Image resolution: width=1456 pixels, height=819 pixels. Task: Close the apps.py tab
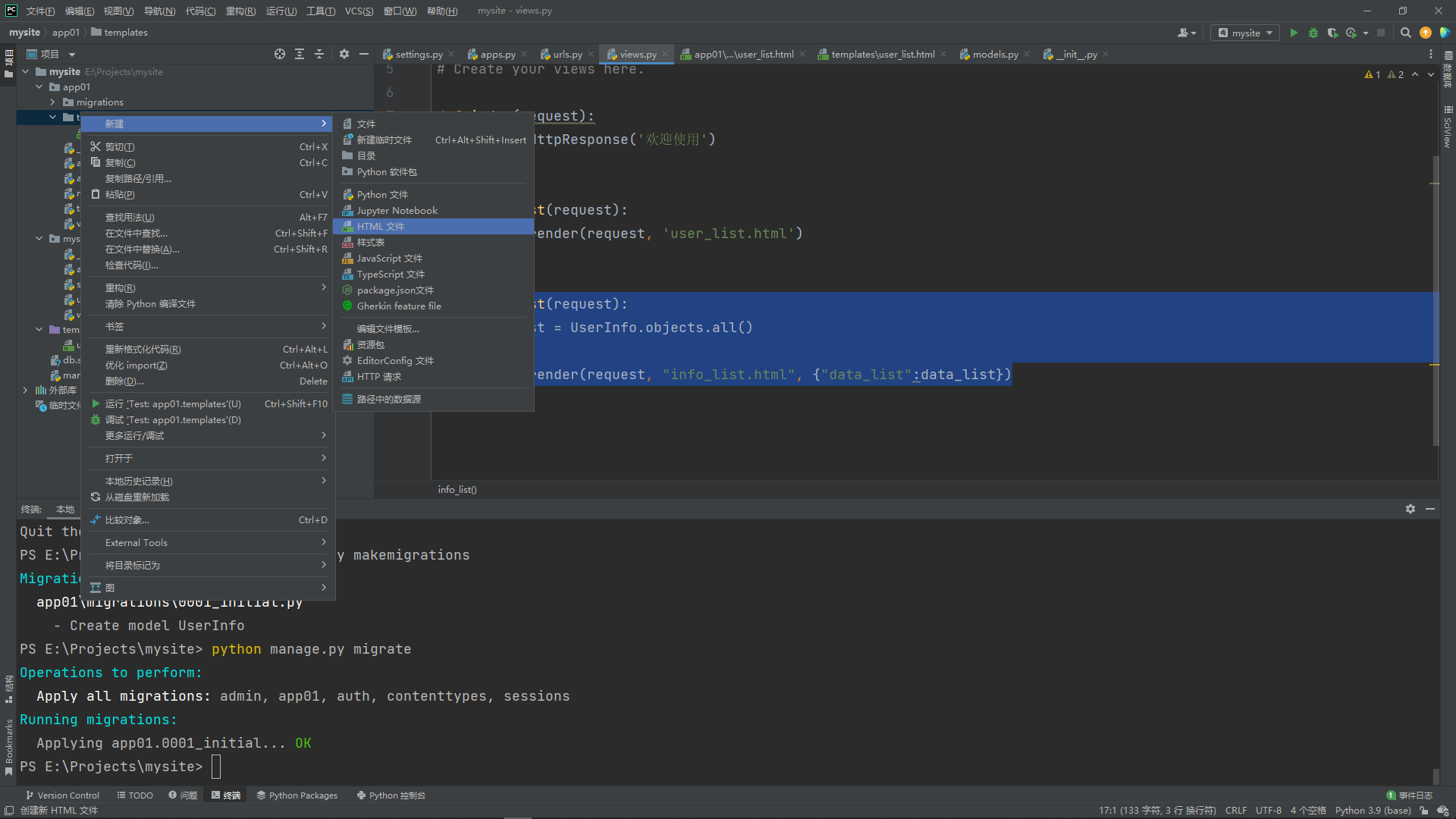524,54
